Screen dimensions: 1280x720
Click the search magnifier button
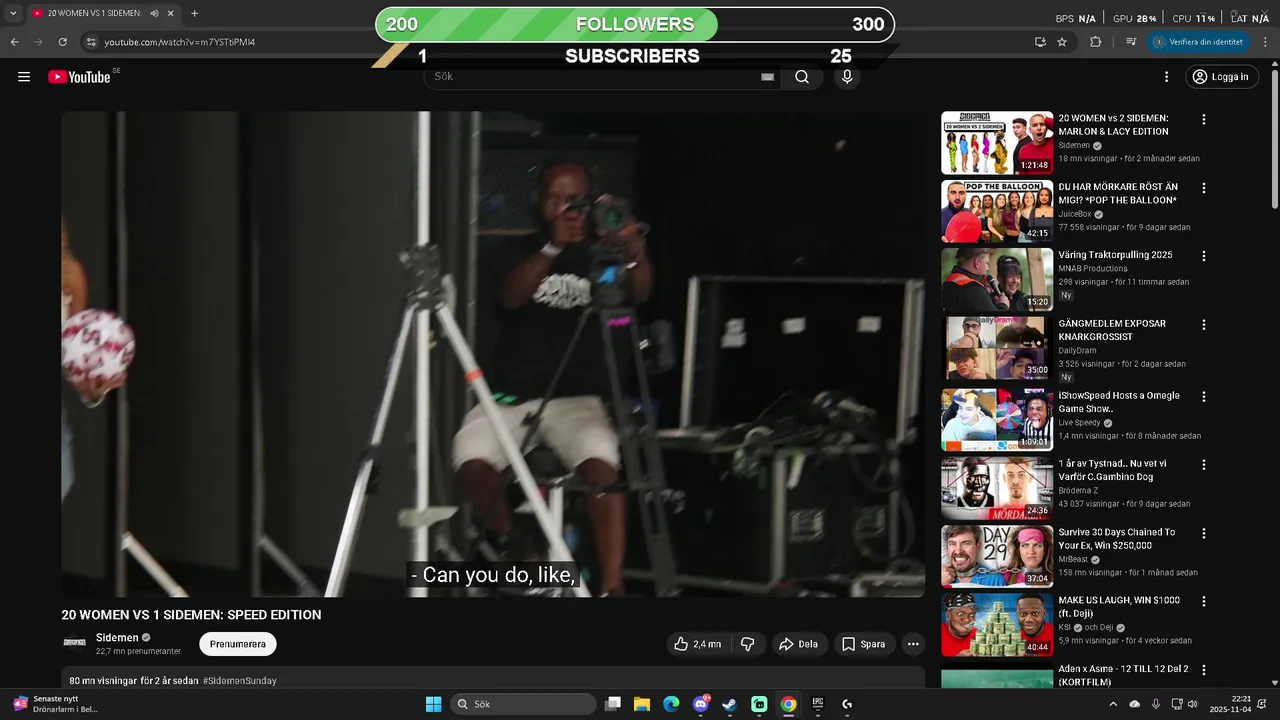coord(802,77)
